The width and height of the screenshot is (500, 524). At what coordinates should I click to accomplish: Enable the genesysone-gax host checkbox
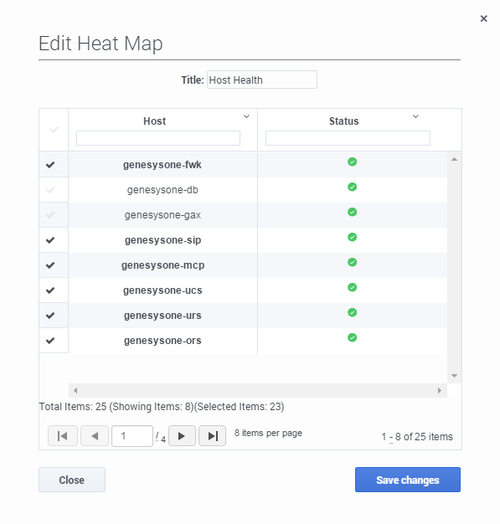(x=50, y=215)
